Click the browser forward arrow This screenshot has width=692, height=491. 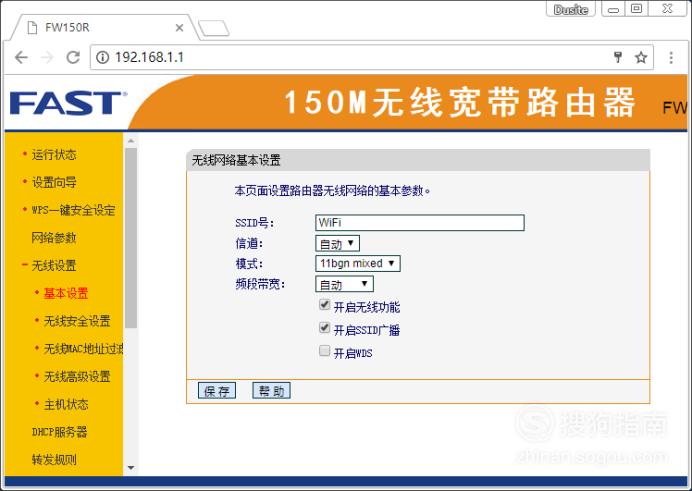(x=47, y=57)
